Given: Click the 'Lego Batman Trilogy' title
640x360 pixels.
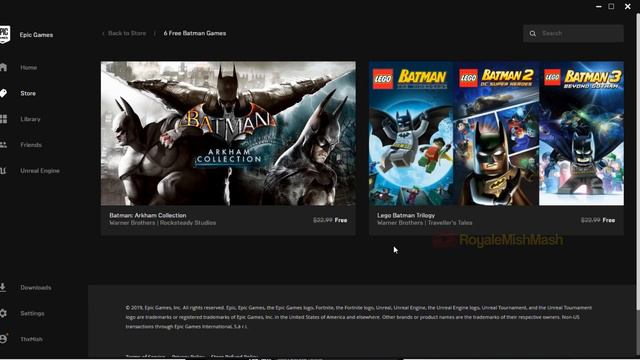Looking at the screenshot, I should click(406, 215).
